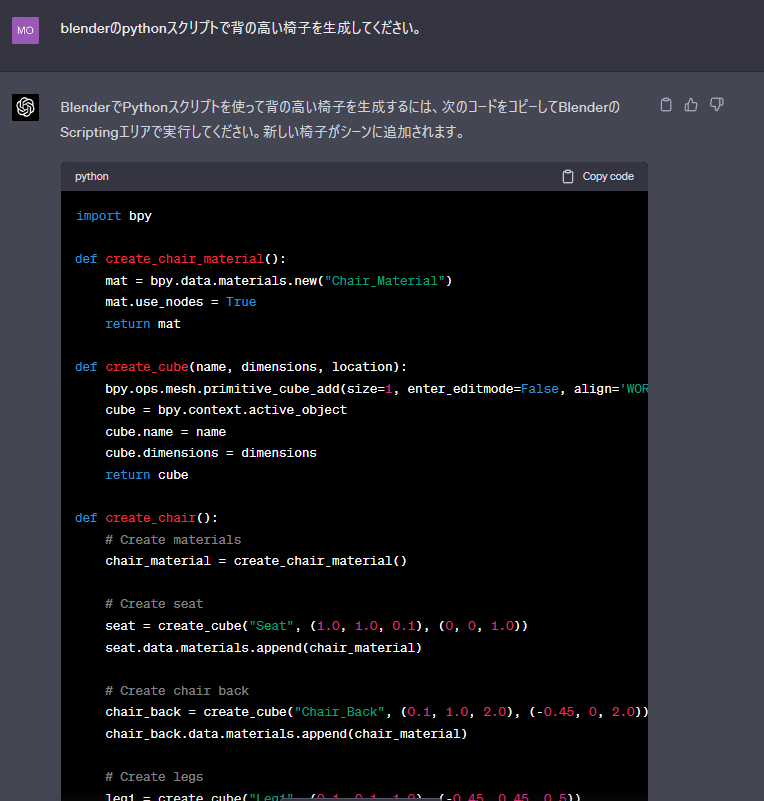Screen dimensions: 764x801
Task: Click the 'chair_back = create_cube' line
Action: coord(376,712)
